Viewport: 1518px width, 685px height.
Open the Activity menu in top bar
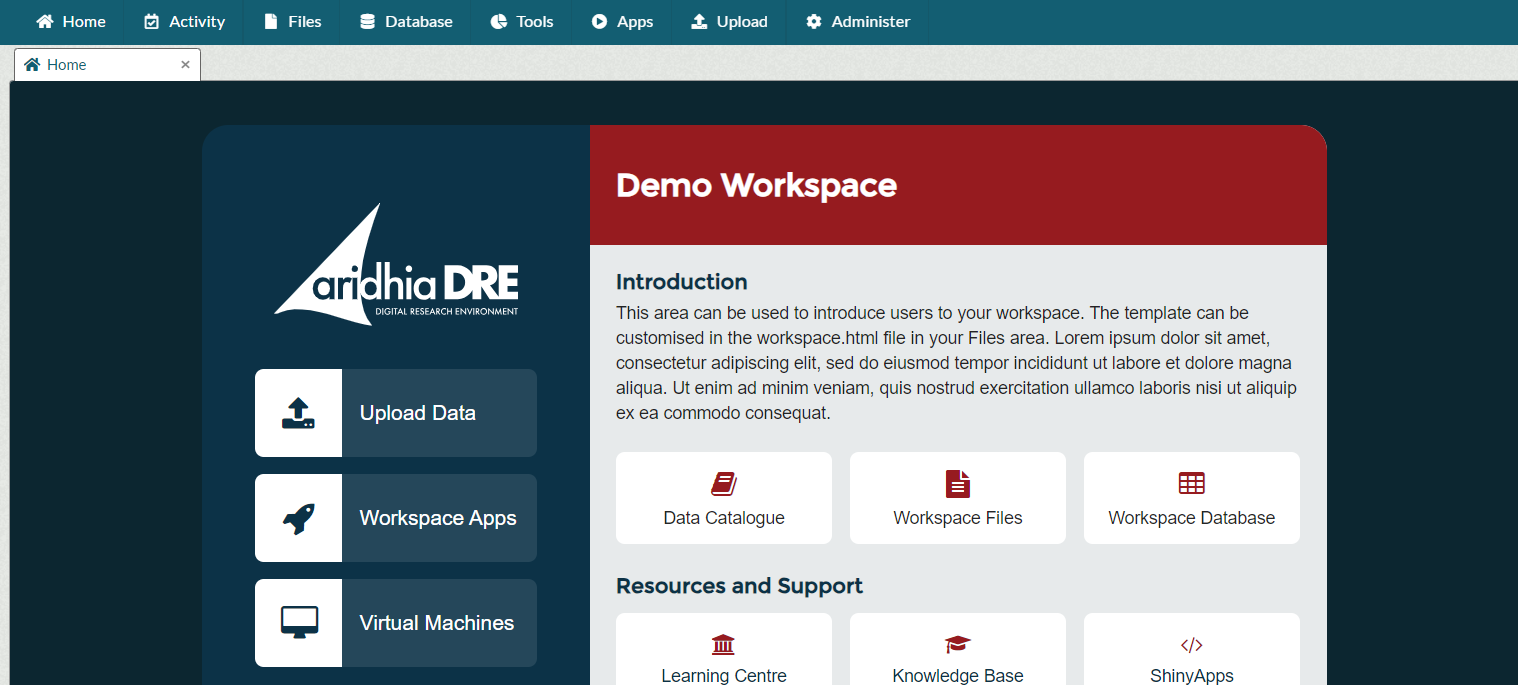(184, 22)
